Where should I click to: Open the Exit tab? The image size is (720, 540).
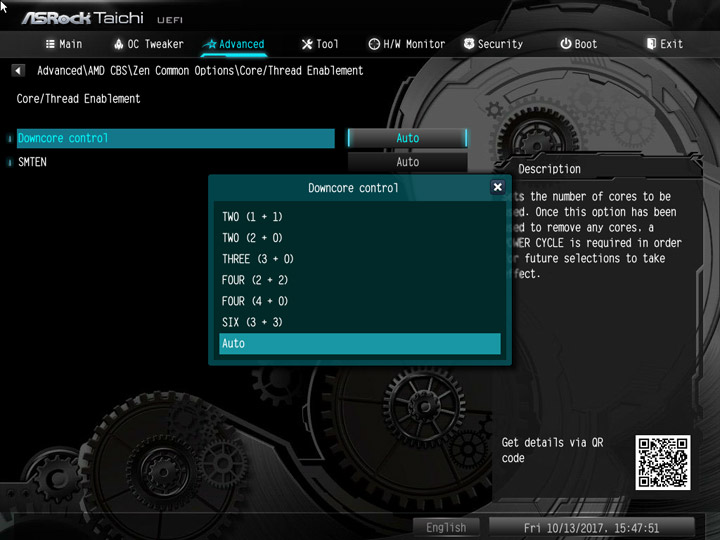tap(664, 44)
